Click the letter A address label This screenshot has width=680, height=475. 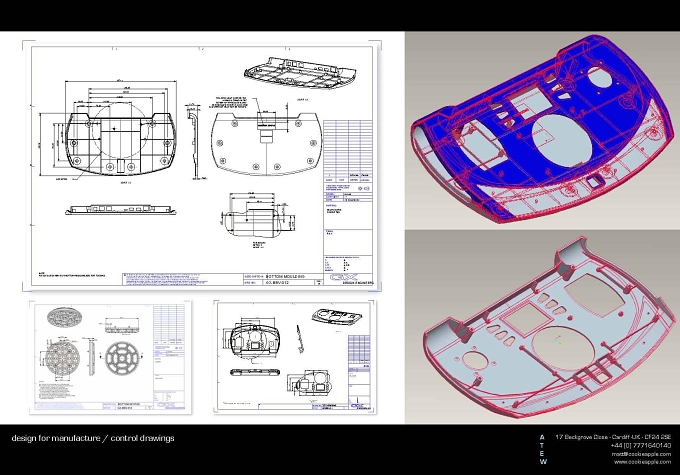(x=542, y=437)
